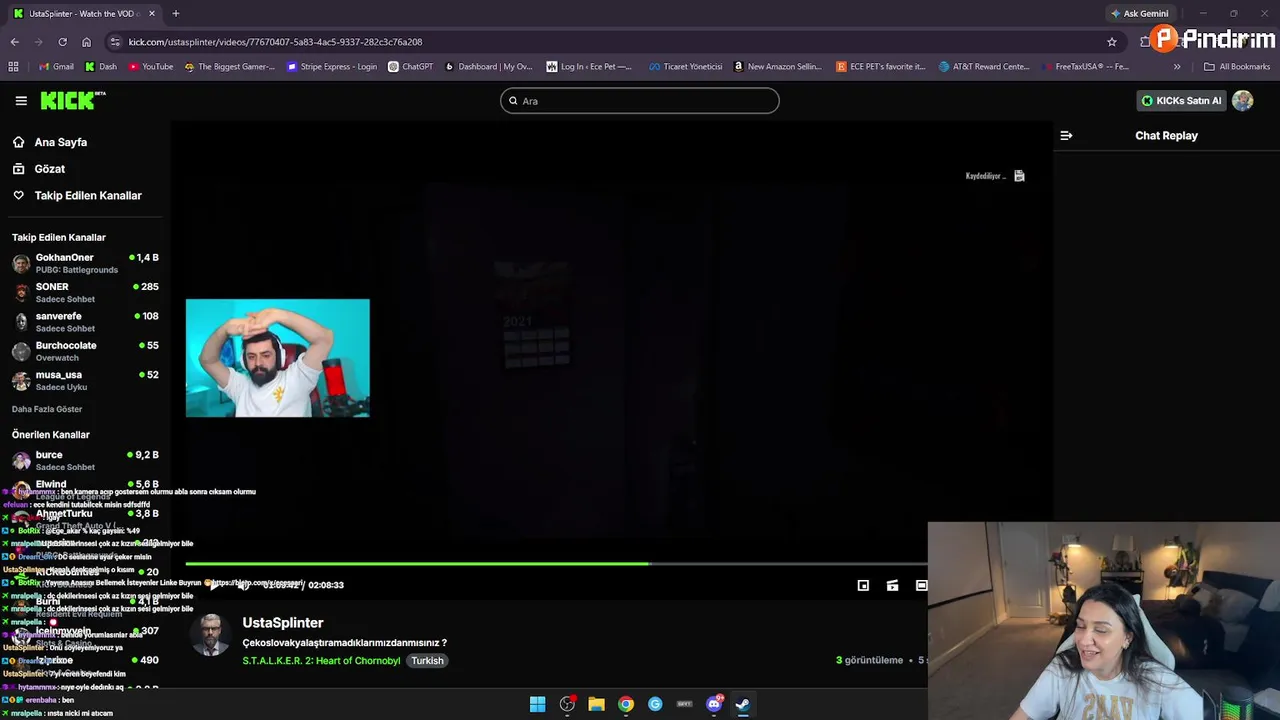Open AT&T Reward Center bookmark
Screen dimensions: 1280x720
[984, 67]
